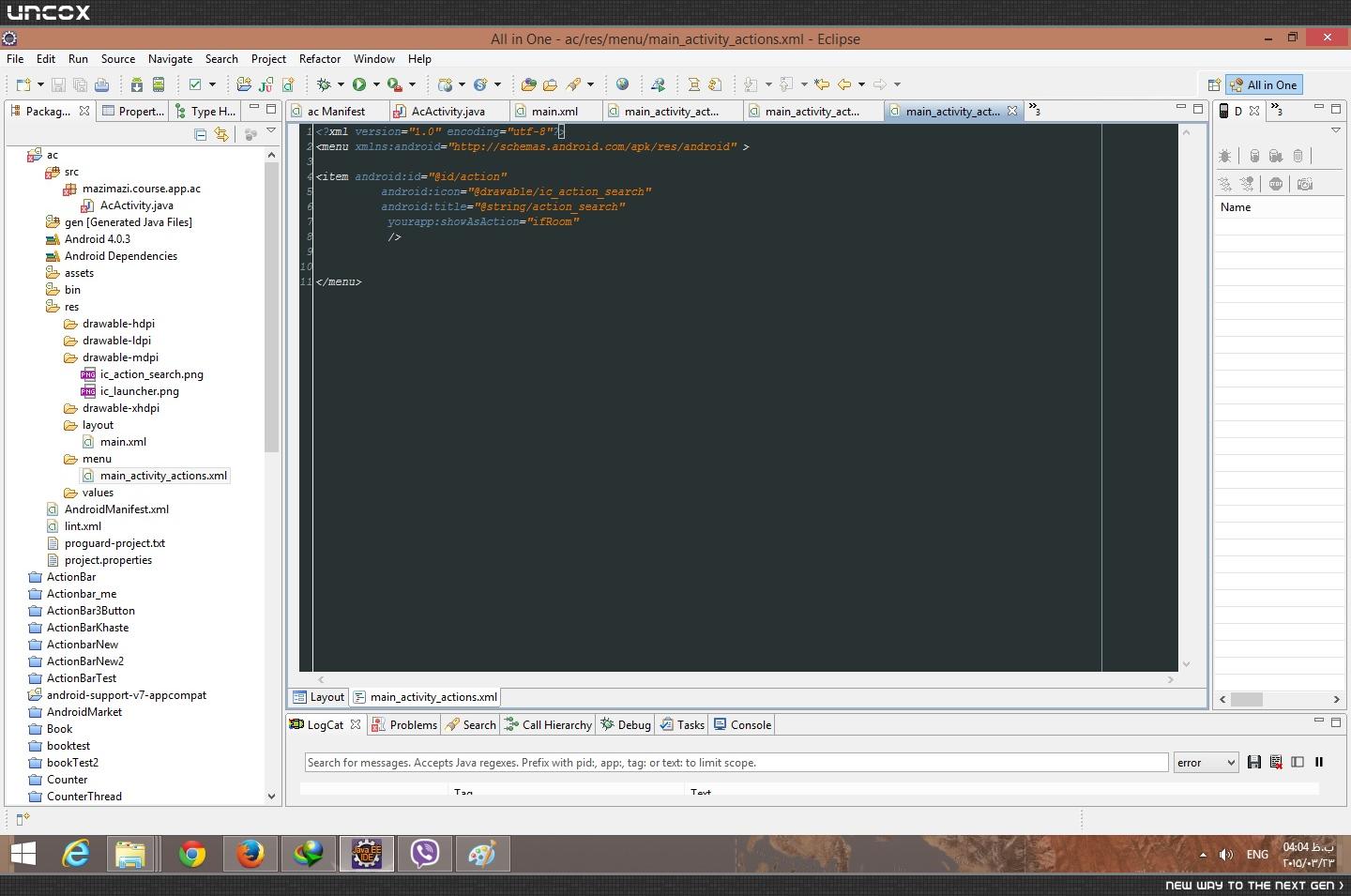Viewport: 1351px width, 896px height.
Task: Open the New wizard dropdown arrow
Action: click(40, 84)
